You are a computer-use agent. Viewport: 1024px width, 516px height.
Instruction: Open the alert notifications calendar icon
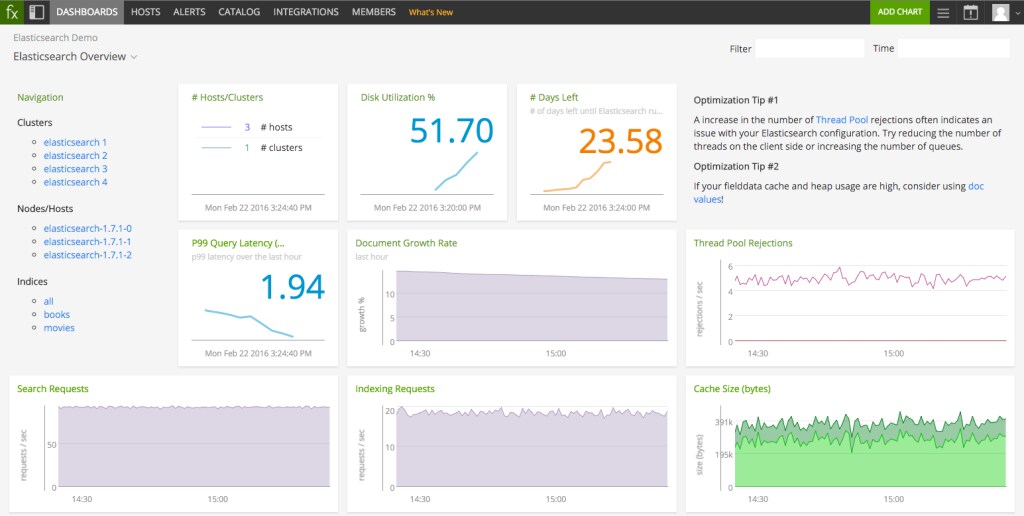point(970,12)
